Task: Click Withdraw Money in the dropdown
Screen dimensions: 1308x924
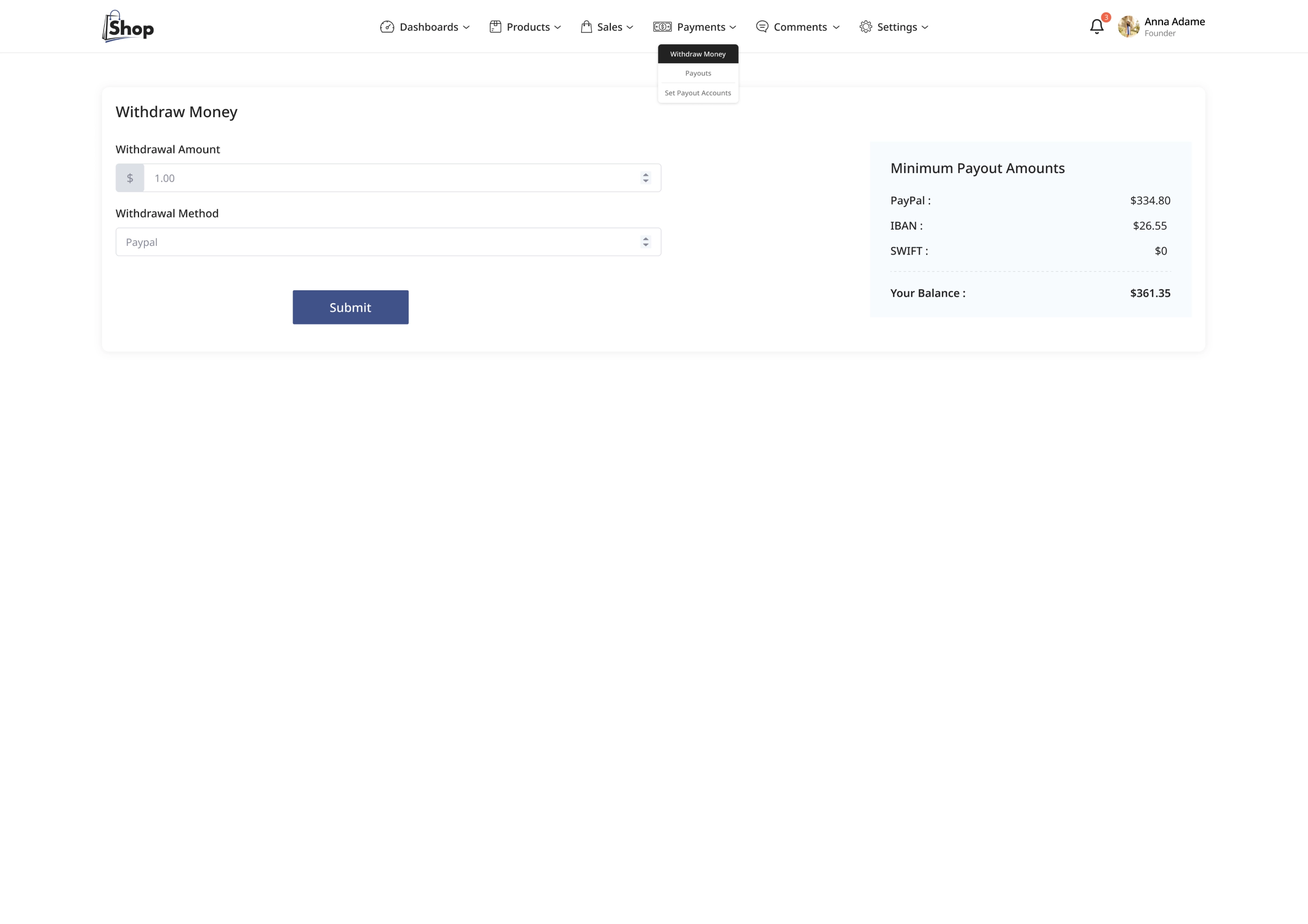Action: pos(697,54)
